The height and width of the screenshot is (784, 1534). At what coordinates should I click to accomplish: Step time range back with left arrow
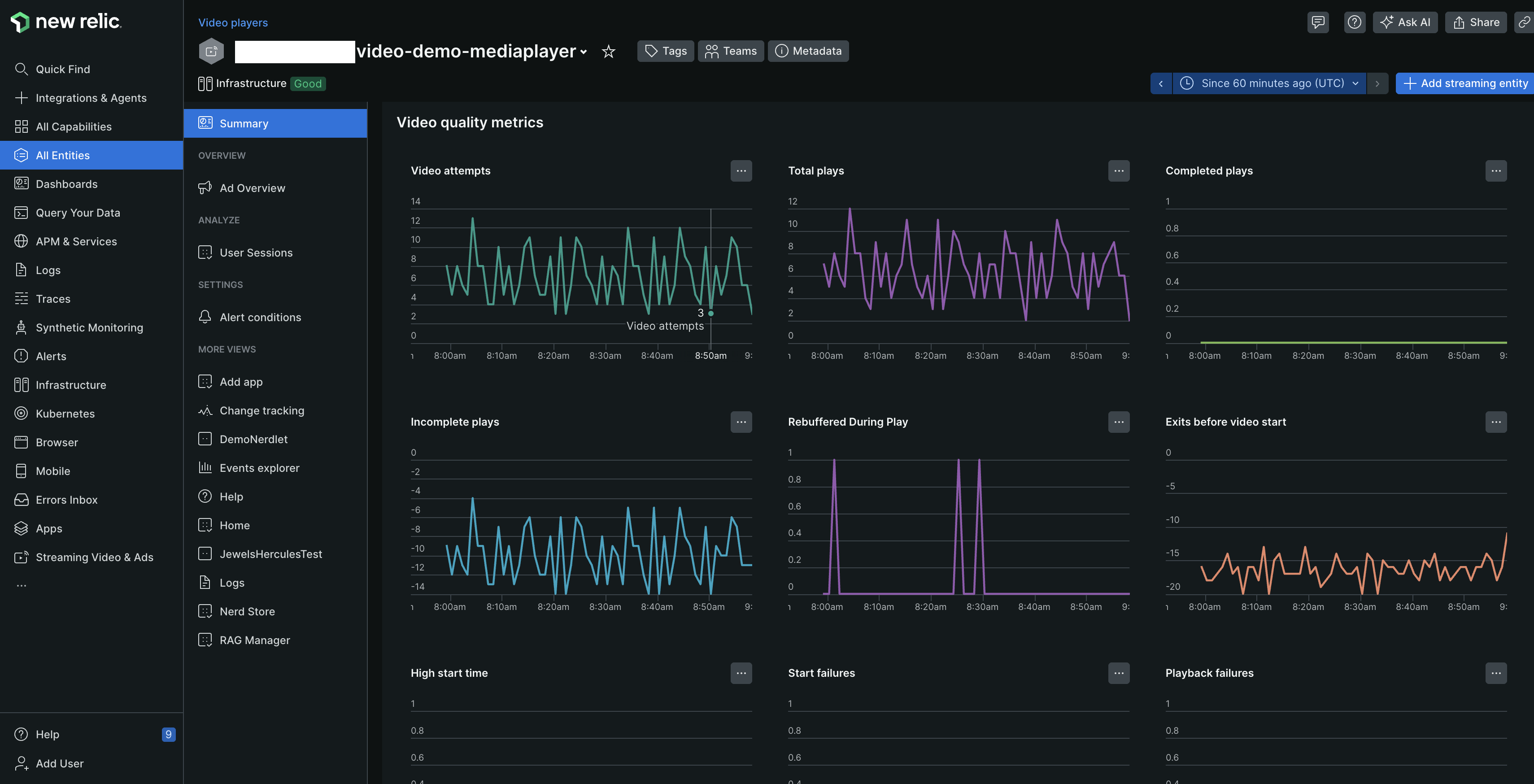click(1161, 83)
